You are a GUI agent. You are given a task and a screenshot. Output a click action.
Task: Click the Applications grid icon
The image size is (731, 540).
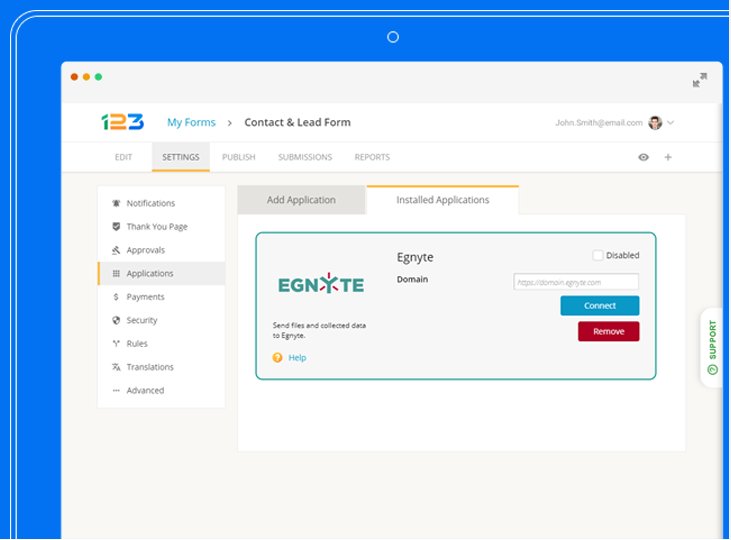[116, 273]
